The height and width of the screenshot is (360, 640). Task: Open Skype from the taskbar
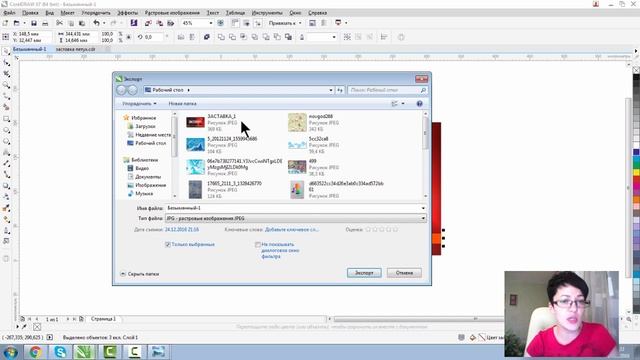[60, 351]
